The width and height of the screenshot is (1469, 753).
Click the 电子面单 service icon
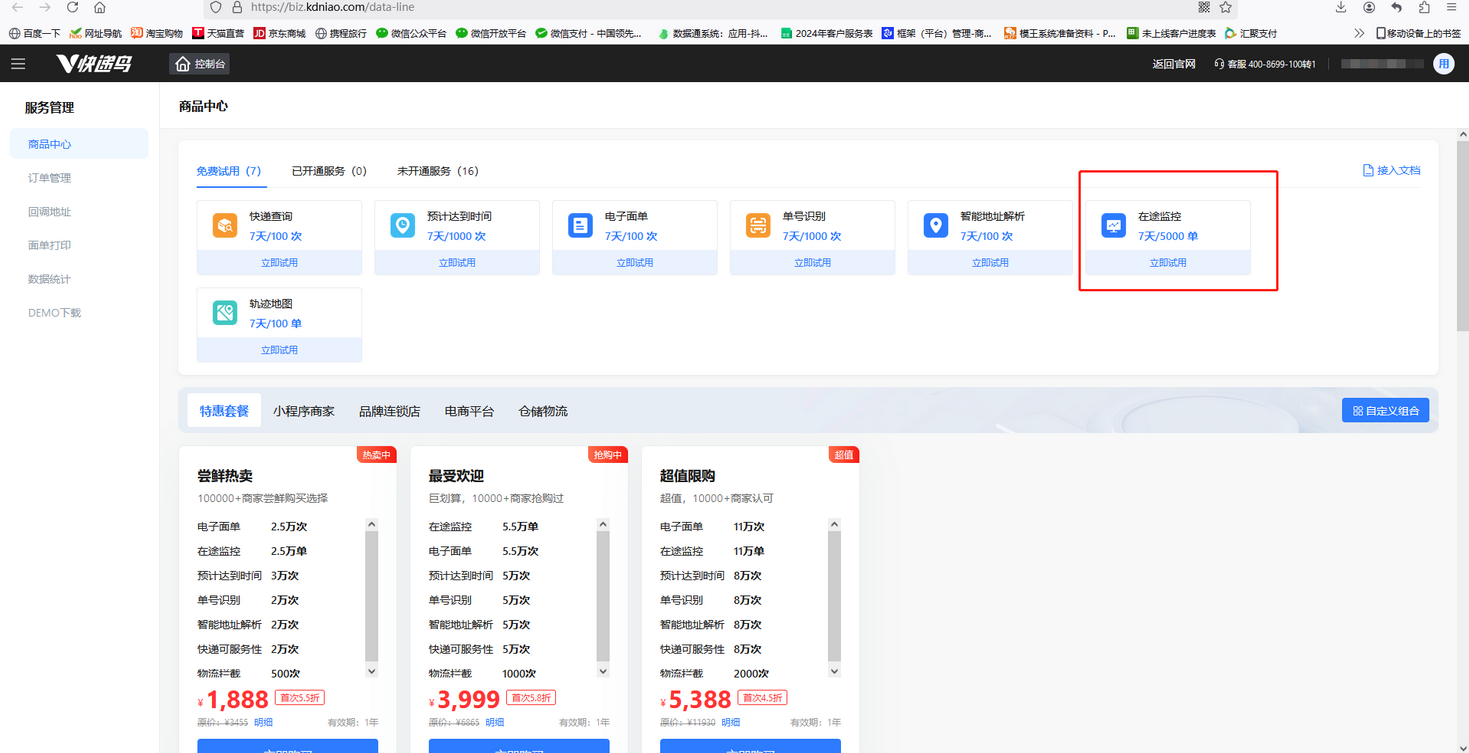coord(580,226)
